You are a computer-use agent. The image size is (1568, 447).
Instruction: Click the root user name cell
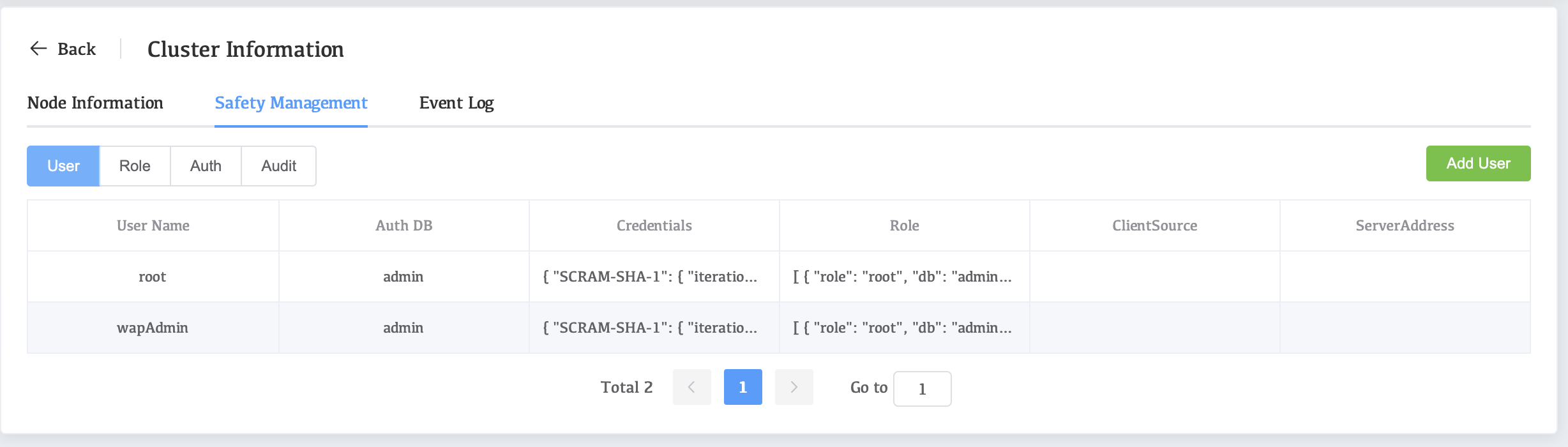coord(153,277)
